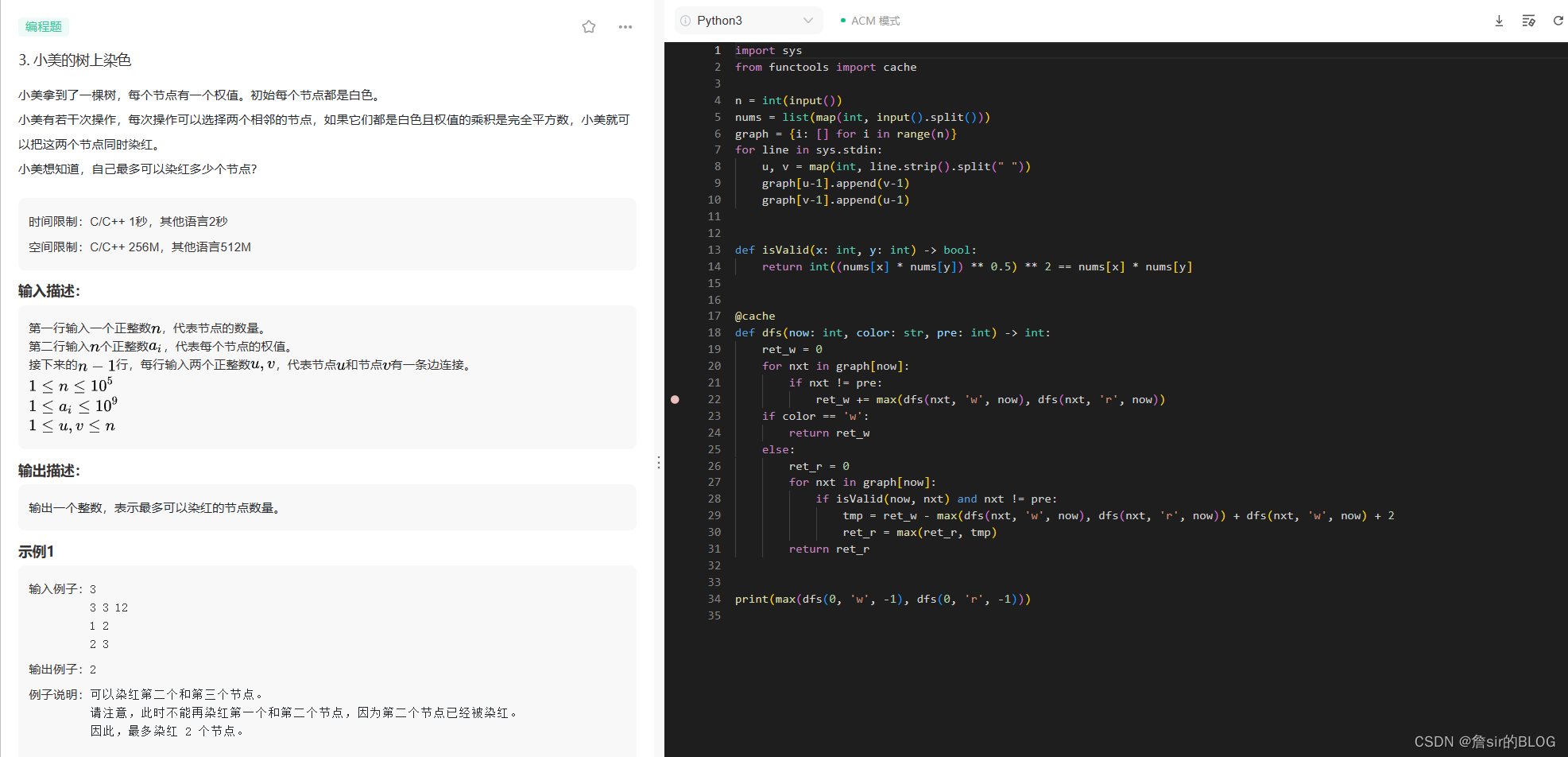Click 'from functools import cache' line
The height and width of the screenshot is (757, 1568).
point(826,67)
